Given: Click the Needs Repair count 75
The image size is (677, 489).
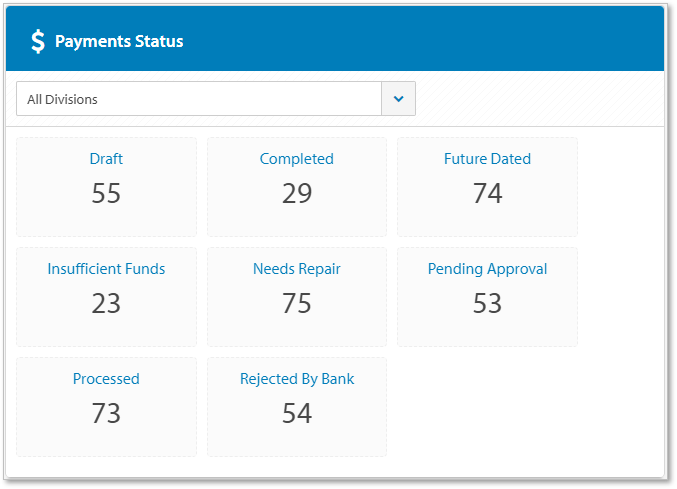Looking at the screenshot, I should point(297,303).
